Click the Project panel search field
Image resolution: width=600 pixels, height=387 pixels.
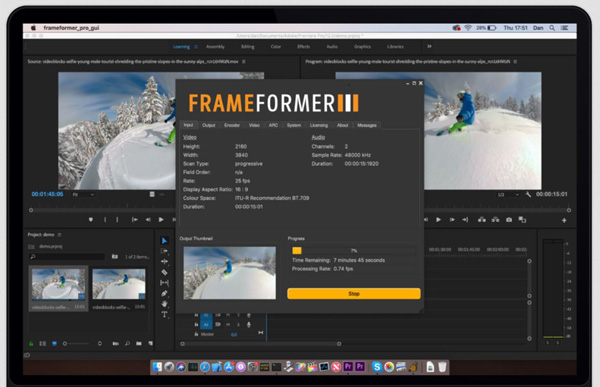[x=67, y=256]
